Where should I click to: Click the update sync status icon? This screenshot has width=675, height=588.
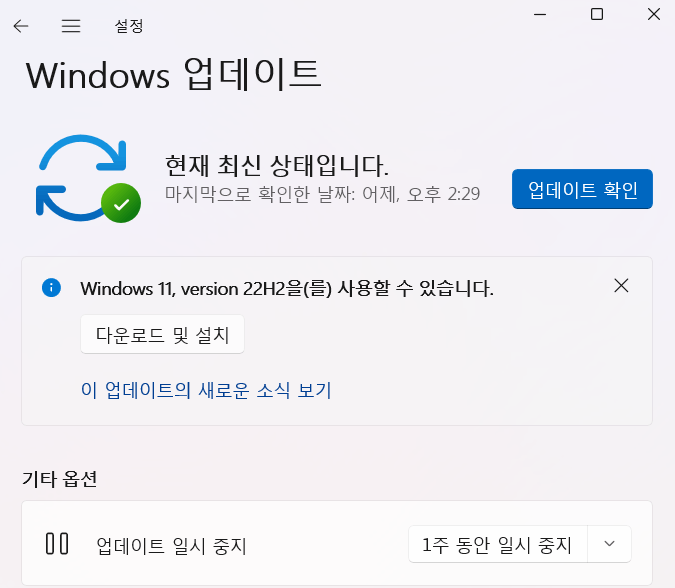tap(88, 179)
